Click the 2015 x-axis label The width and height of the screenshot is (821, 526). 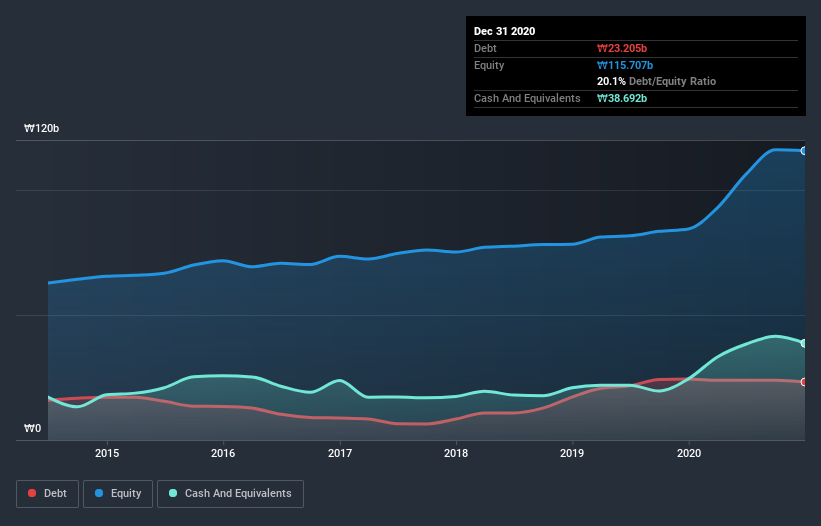(107, 453)
